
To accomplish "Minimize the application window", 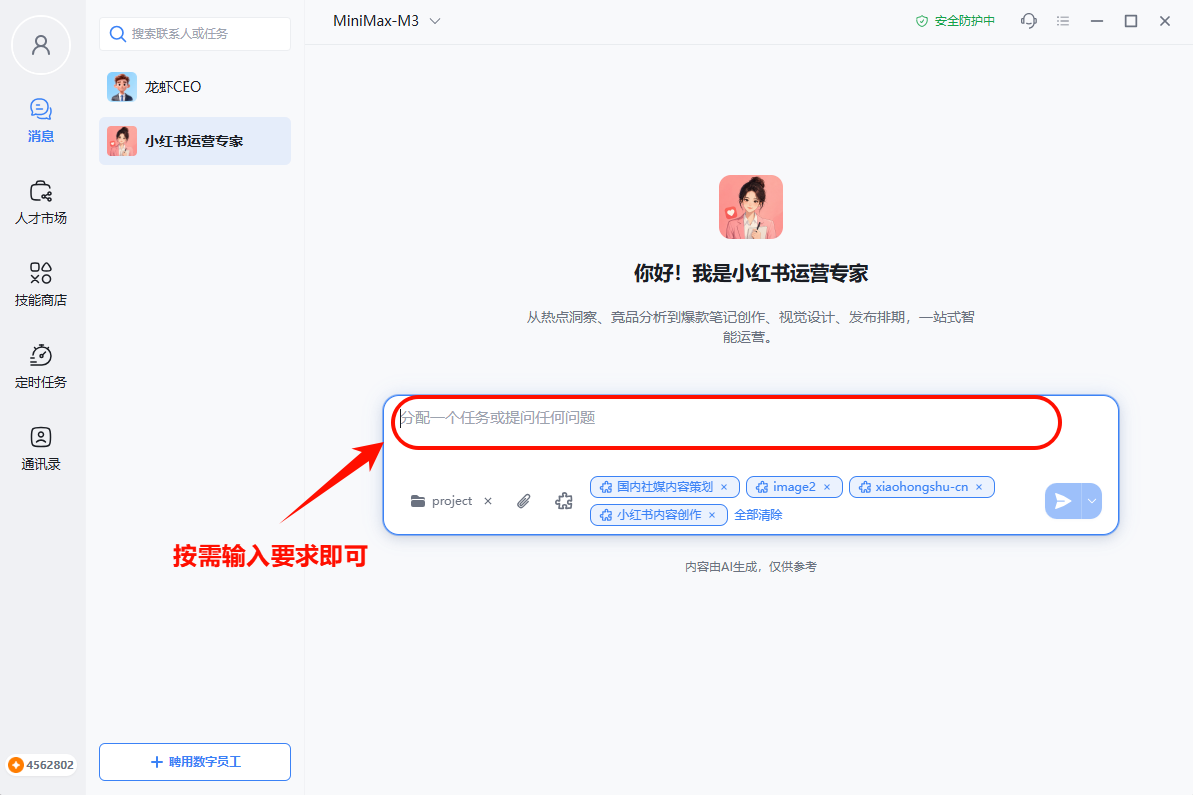I will [1096, 21].
